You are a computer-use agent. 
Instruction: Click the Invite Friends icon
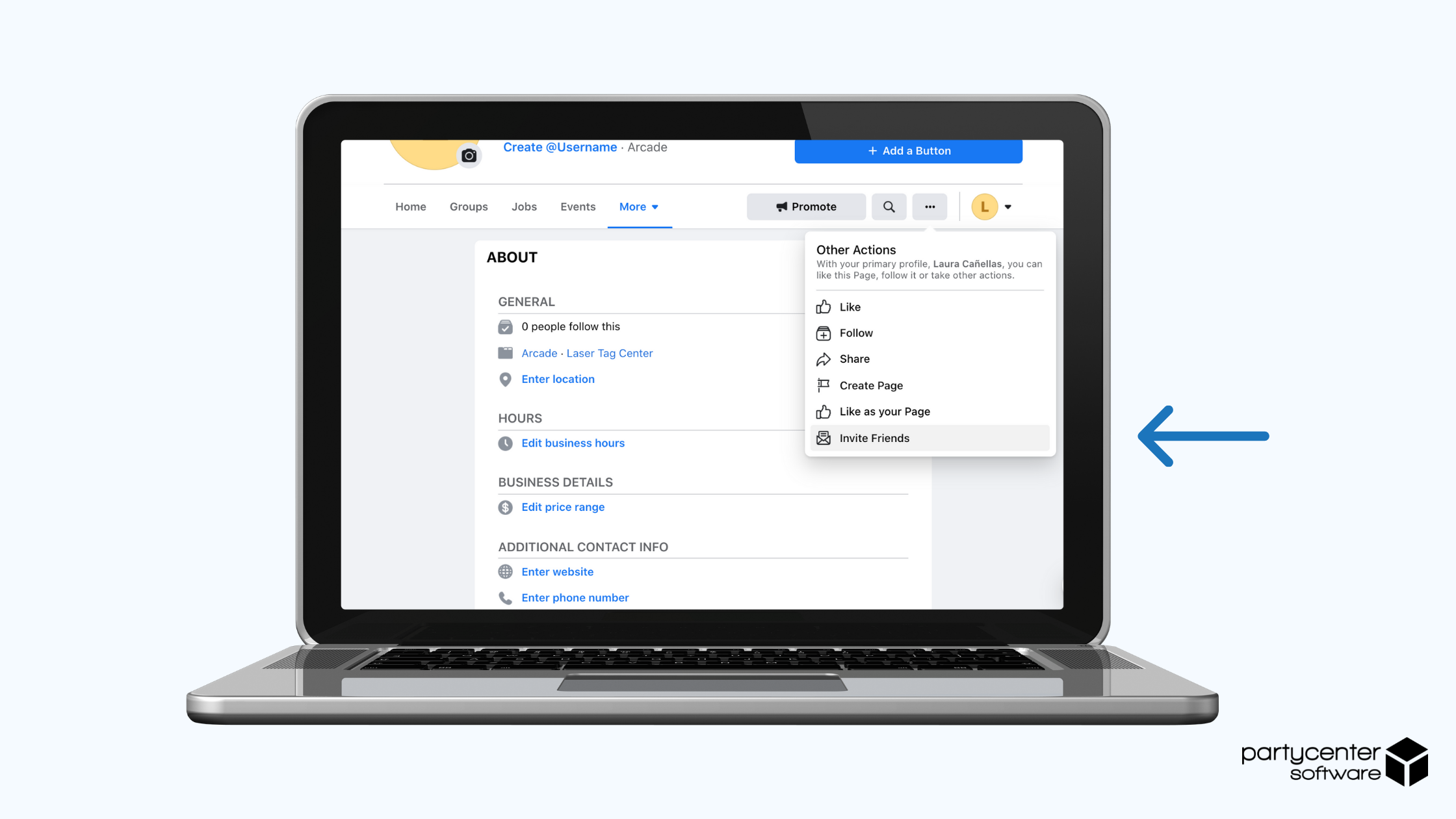click(x=823, y=437)
